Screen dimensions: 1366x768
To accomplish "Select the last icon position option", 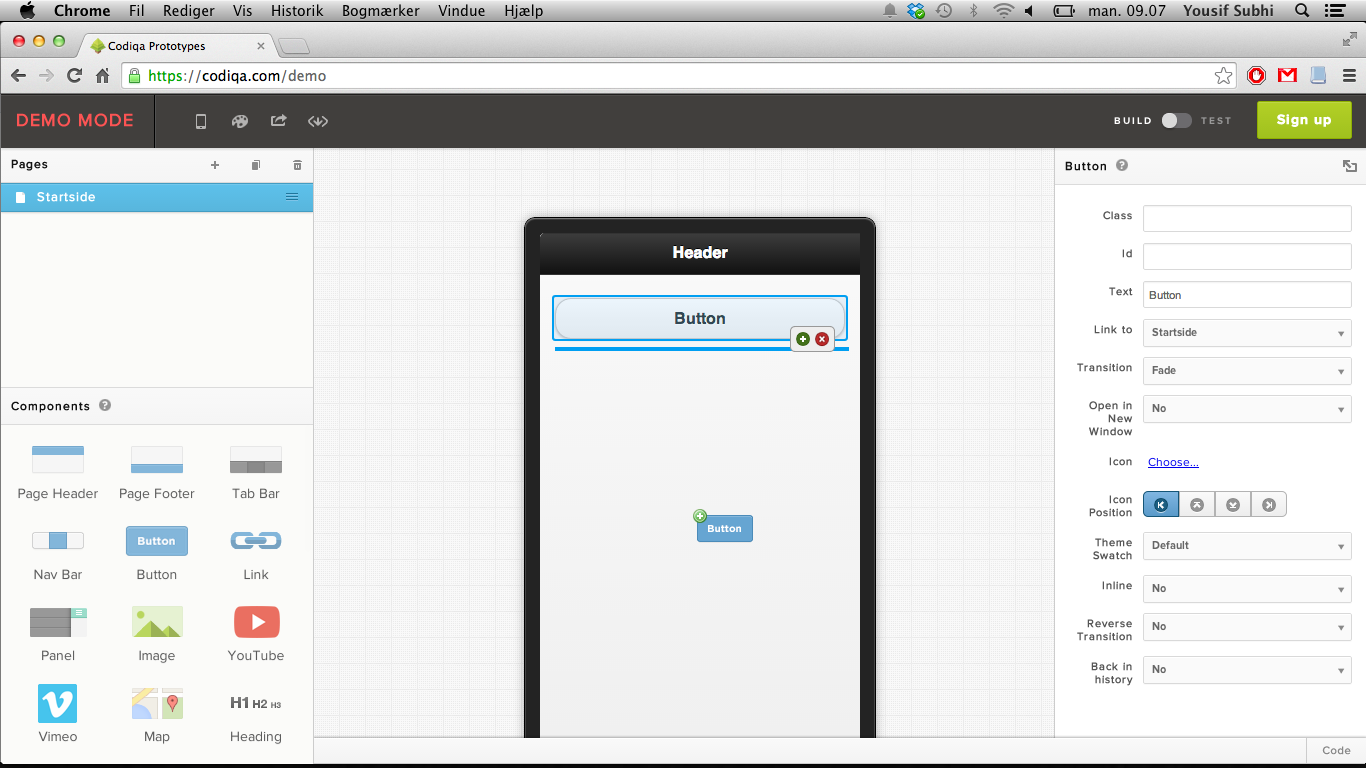I will (1268, 505).
